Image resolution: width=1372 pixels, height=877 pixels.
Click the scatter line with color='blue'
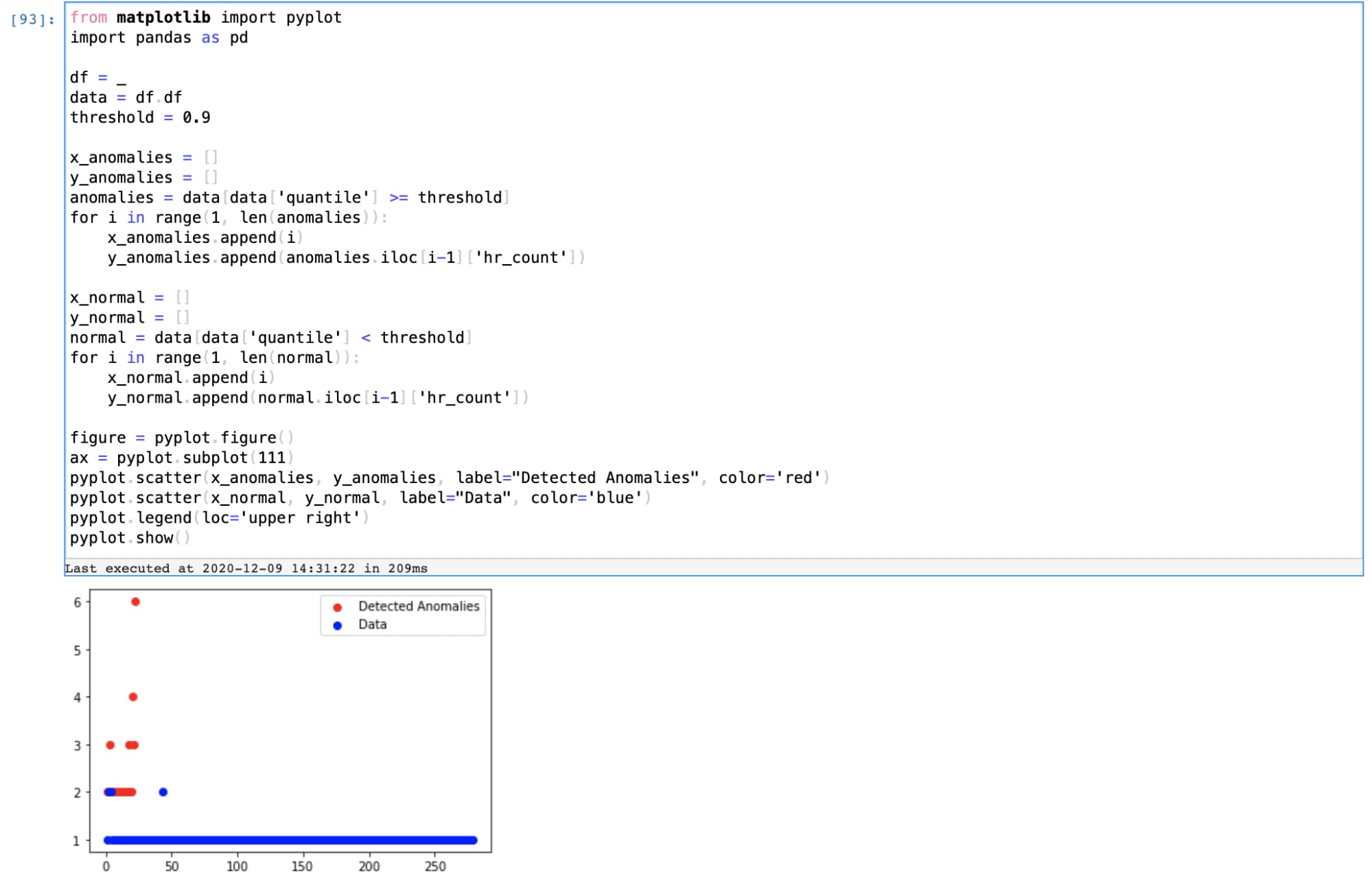[x=360, y=498]
